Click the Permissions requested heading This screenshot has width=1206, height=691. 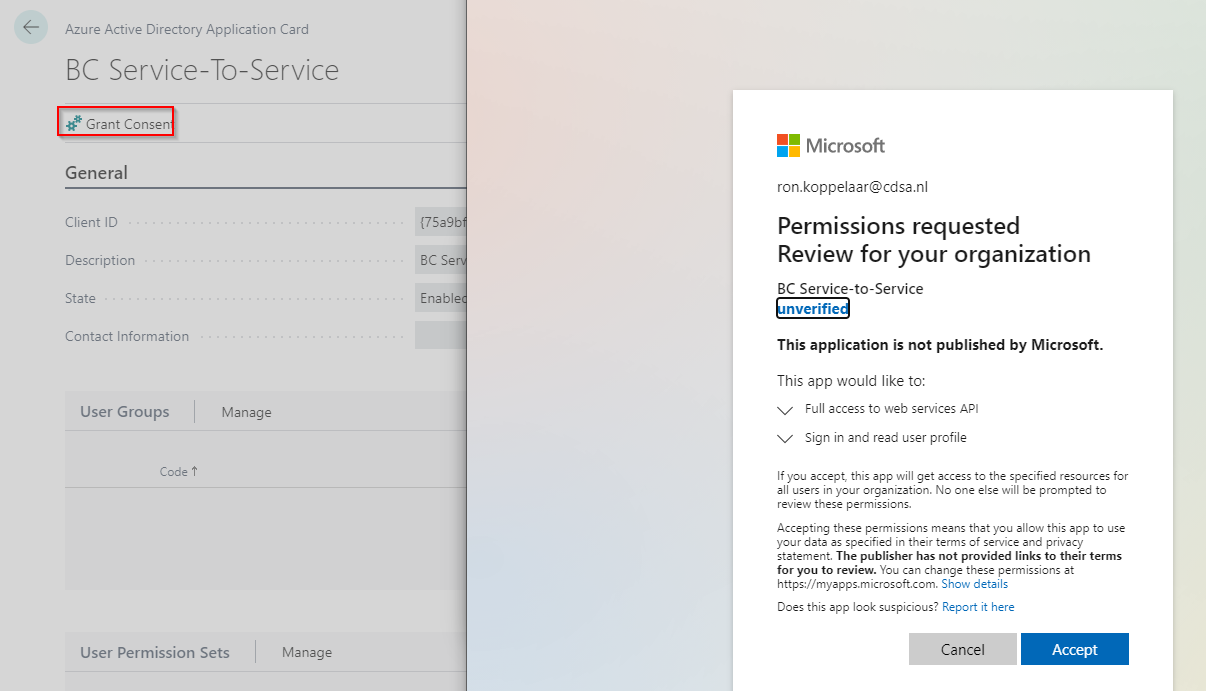[x=898, y=225]
